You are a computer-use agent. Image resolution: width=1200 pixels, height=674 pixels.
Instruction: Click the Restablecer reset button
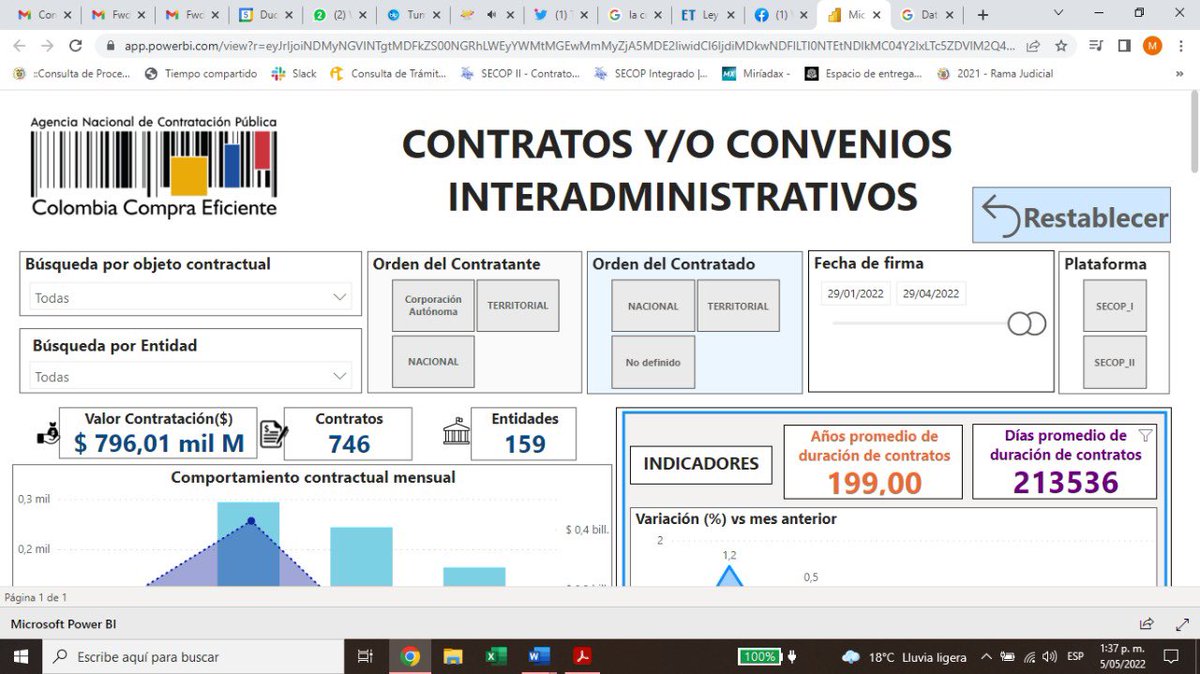(1071, 215)
